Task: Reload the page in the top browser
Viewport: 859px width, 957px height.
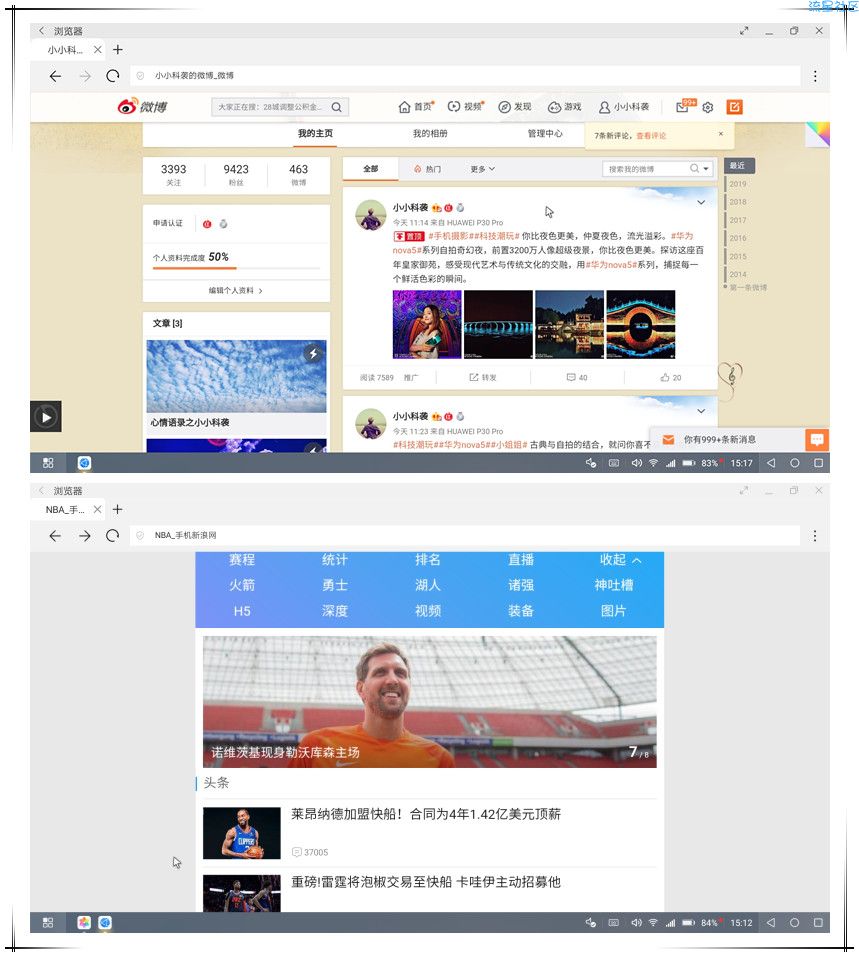Action: point(113,76)
